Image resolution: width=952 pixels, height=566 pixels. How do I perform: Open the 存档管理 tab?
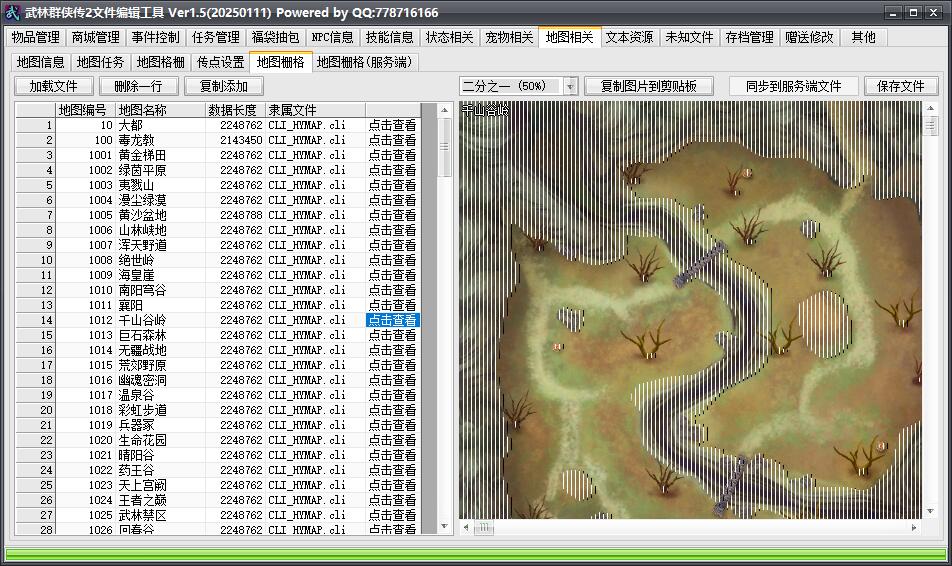pos(749,37)
